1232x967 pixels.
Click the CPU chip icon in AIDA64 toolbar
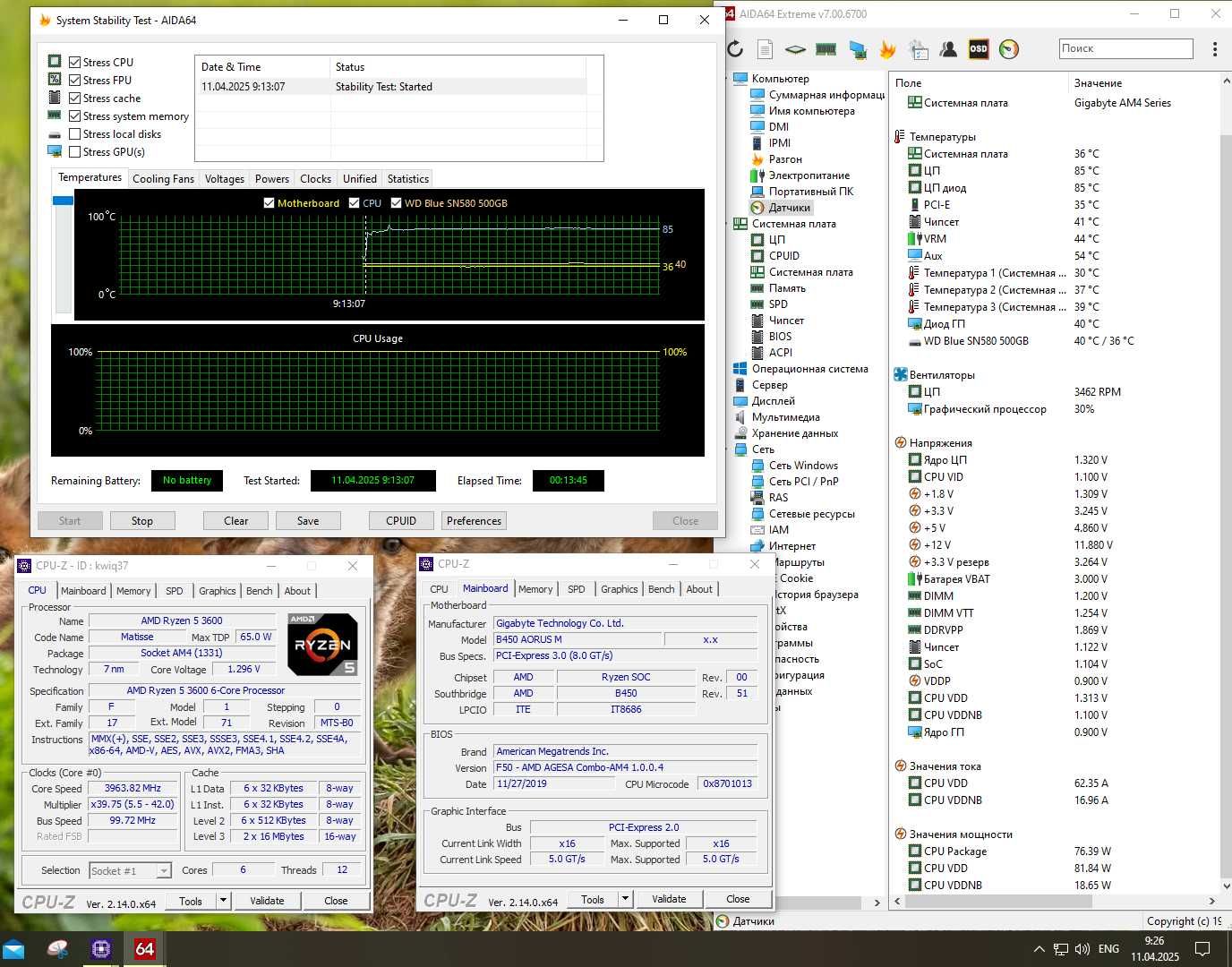click(795, 49)
